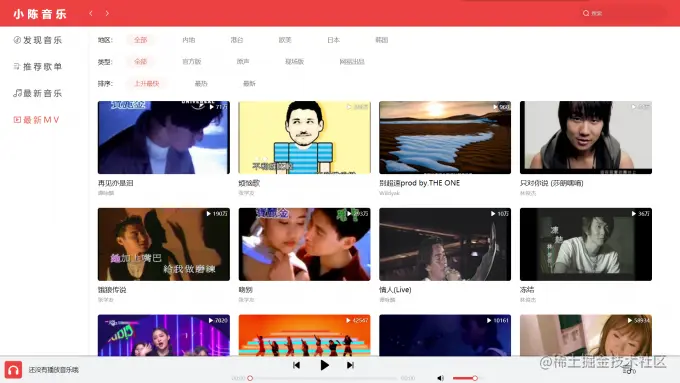Open the 只对你说 MV thumbnail
The image size is (680, 383).
[586, 137]
